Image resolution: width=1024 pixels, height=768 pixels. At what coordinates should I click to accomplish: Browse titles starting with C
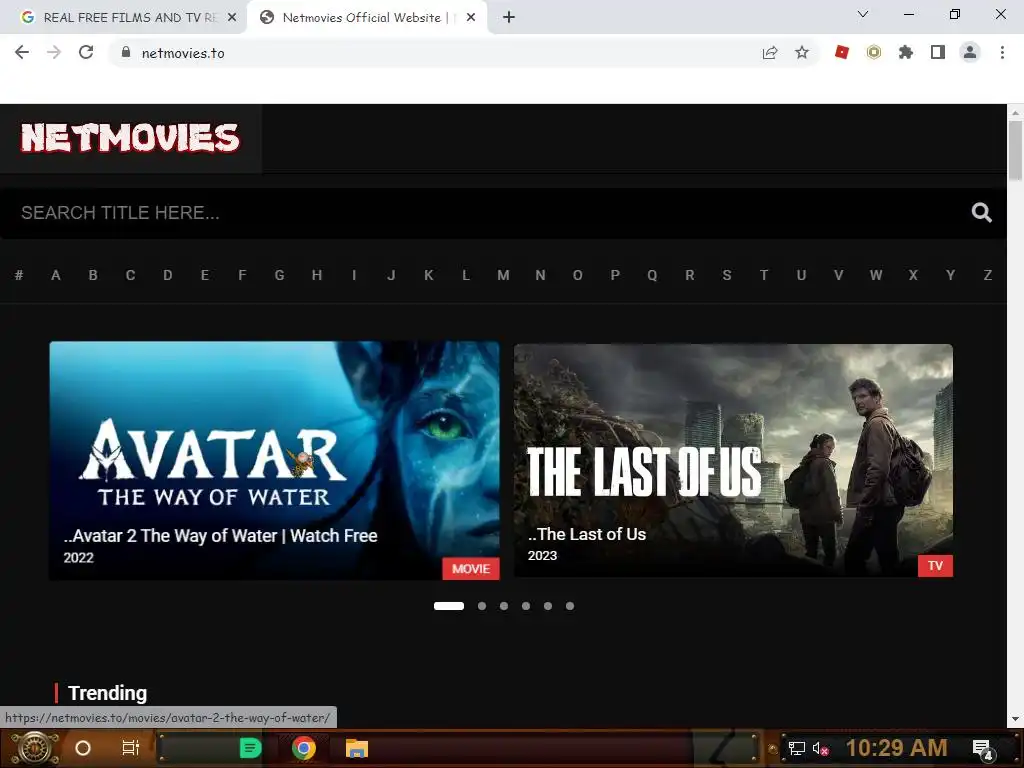coord(131,275)
